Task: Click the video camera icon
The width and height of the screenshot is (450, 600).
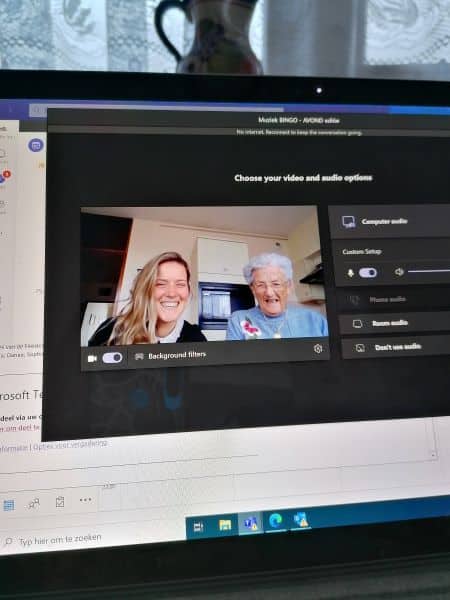Action: pos(92,359)
